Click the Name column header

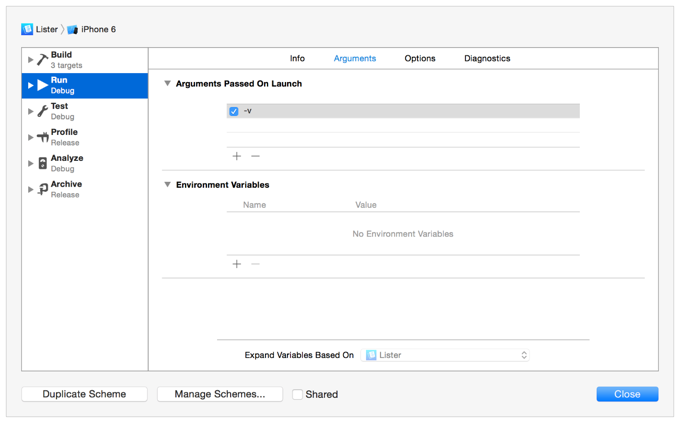(255, 205)
